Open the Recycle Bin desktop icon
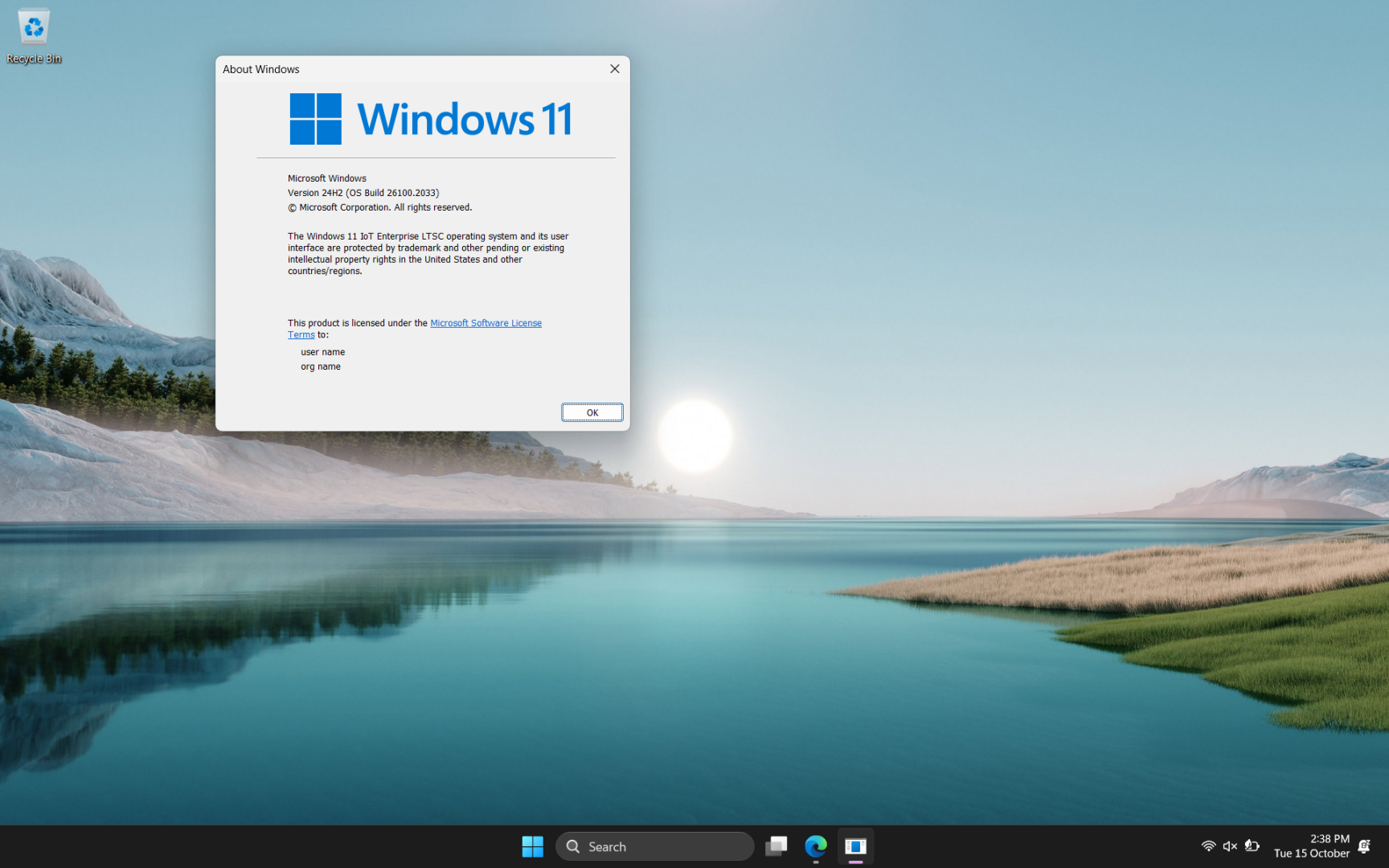Screen dimensions: 1389x868 [x=34, y=36]
